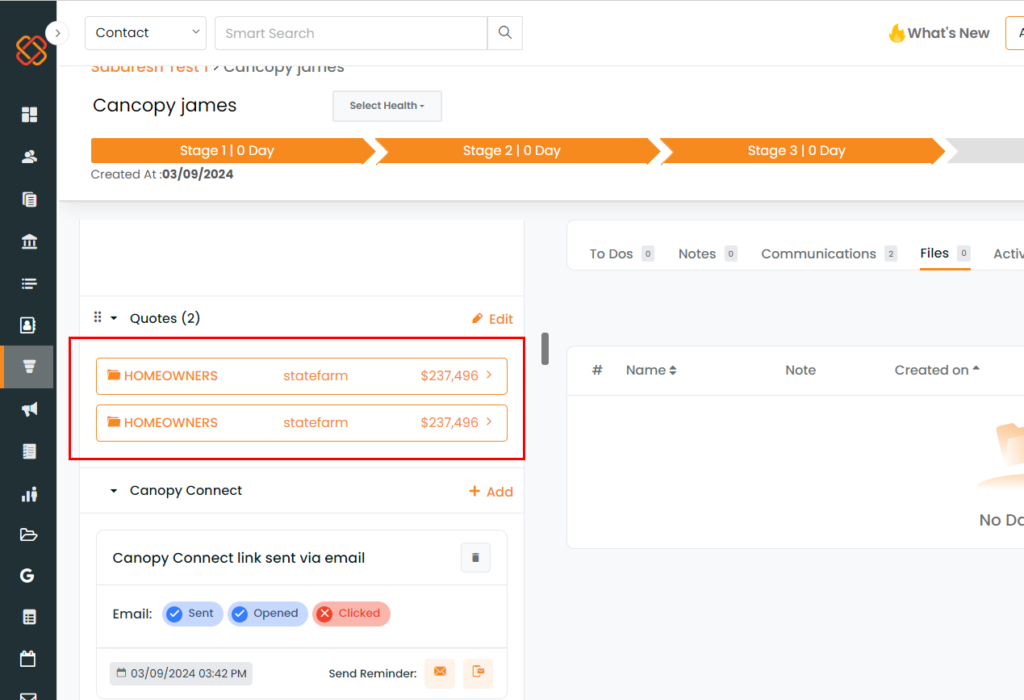
Task: Click the Note column header
Action: [801, 370]
